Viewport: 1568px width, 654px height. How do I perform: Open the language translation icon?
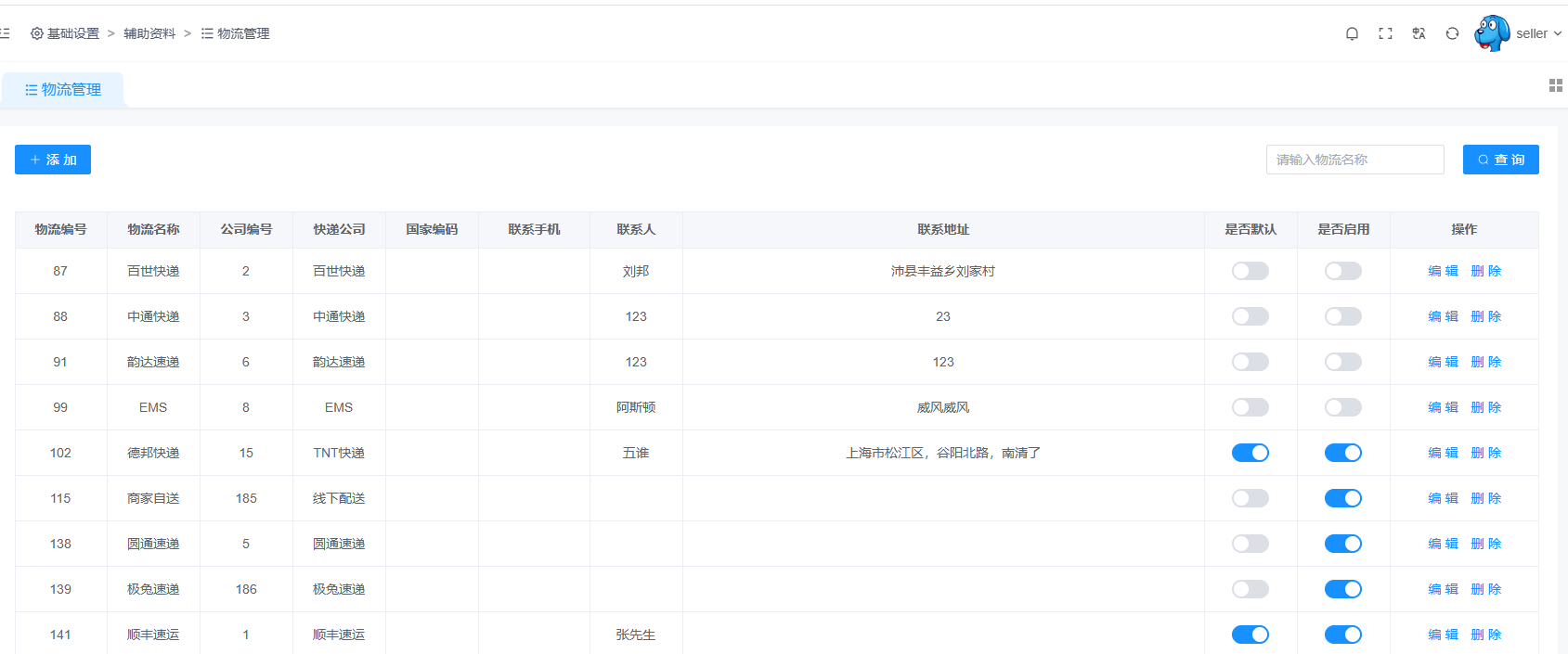click(1419, 33)
